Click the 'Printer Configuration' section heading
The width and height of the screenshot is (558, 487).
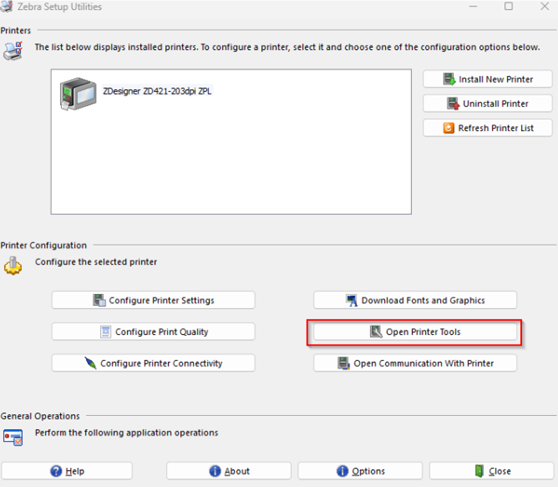[43, 245]
